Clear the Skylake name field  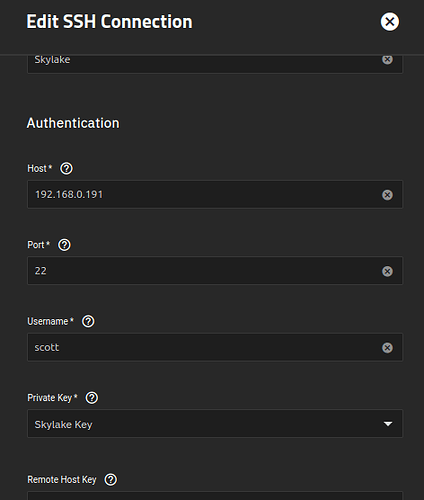387,60
